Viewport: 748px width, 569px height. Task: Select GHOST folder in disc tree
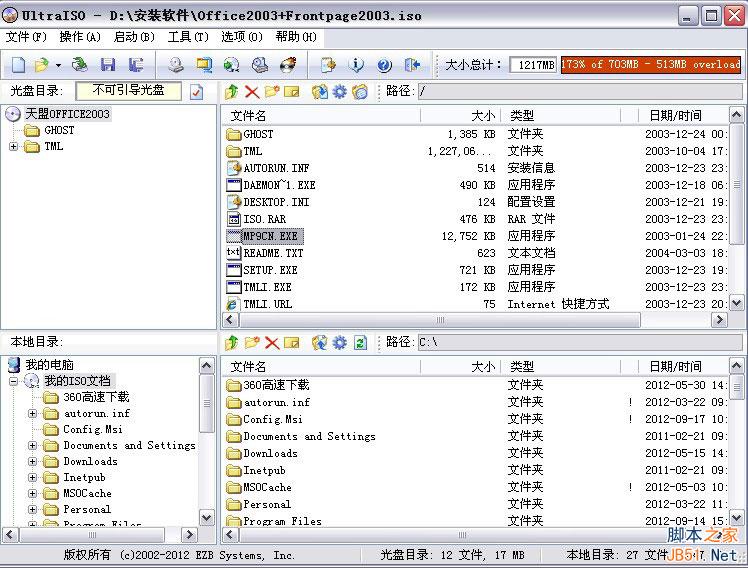pyautogui.click(x=59, y=130)
